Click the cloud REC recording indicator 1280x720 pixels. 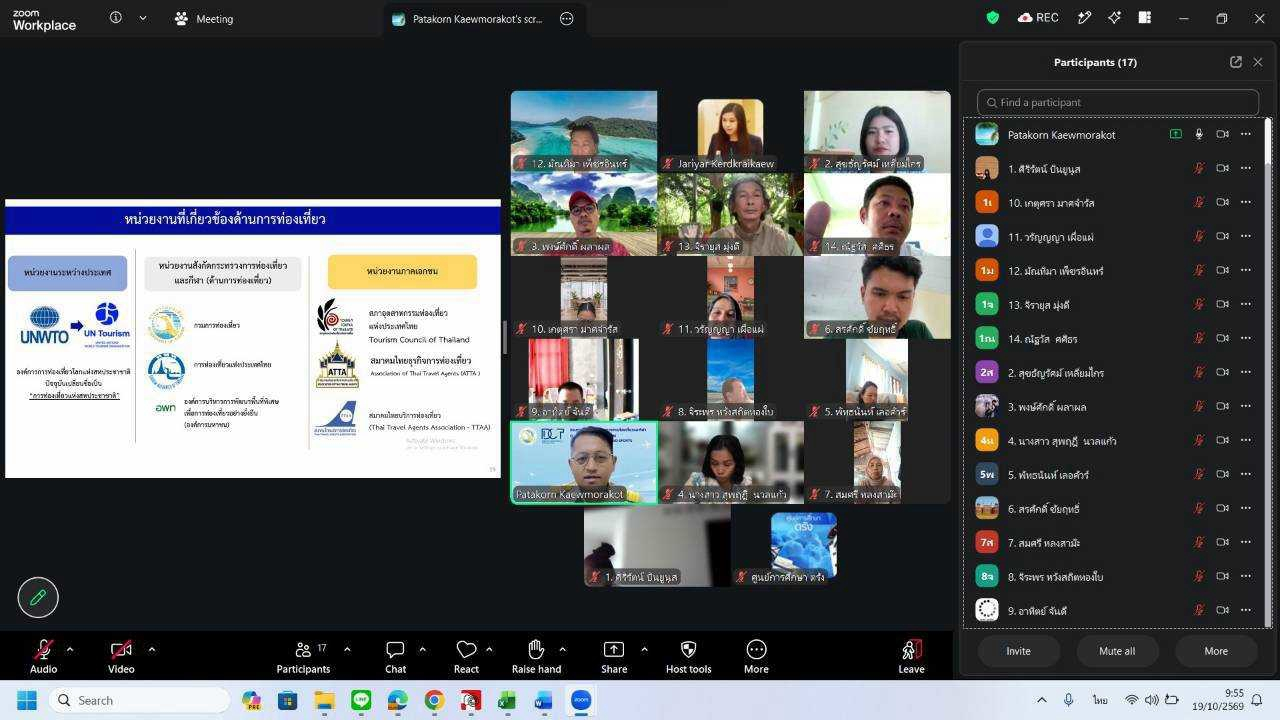pos(1038,18)
